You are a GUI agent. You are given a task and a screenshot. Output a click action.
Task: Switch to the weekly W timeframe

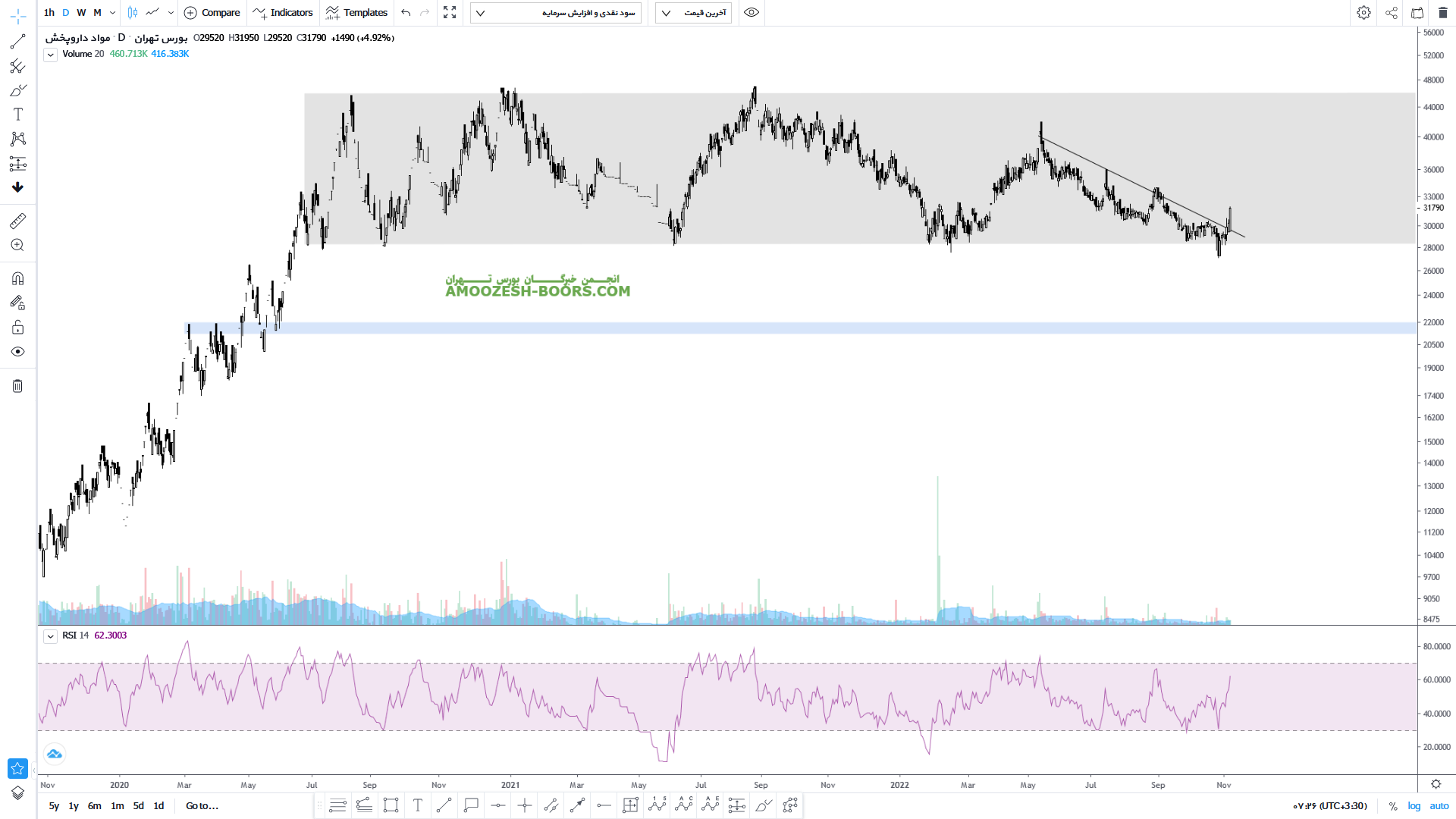tap(81, 13)
